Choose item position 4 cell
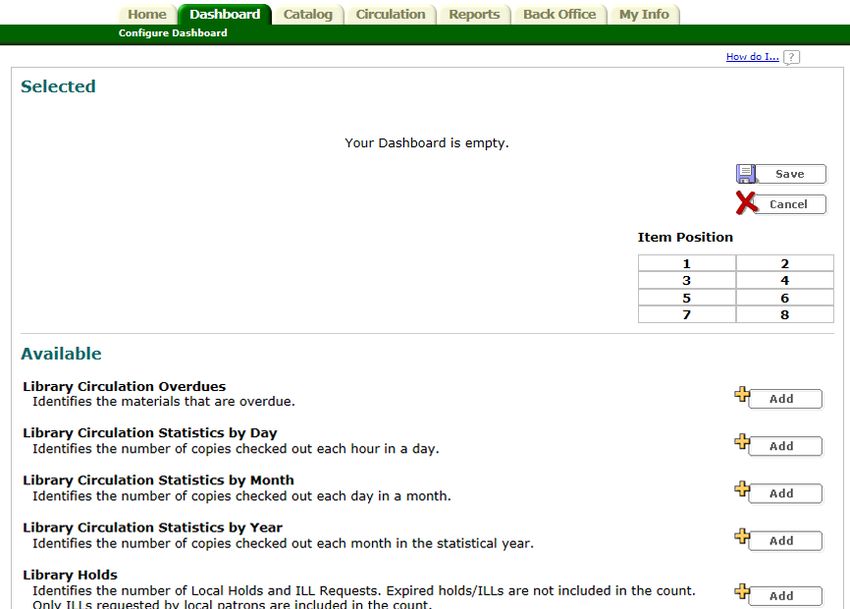Image resolution: width=850 pixels, height=609 pixels. tap(784, 280)
